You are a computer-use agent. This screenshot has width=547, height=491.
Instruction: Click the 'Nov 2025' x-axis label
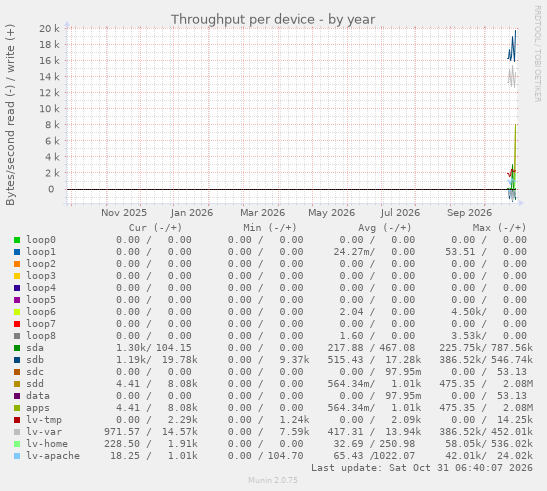(124, 213)
